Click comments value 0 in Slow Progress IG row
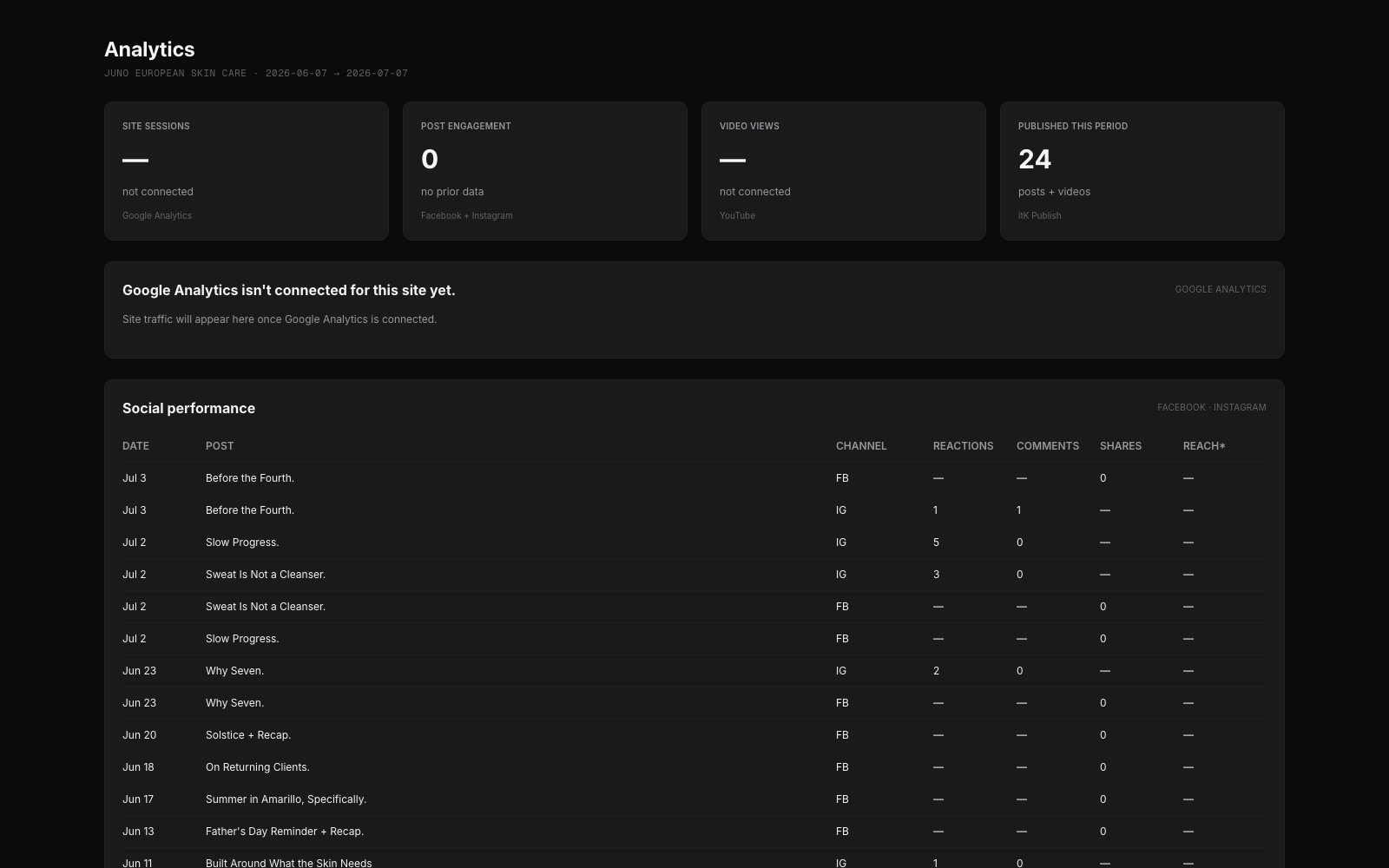This screenshot has height=868, width=1389. 1019,542
